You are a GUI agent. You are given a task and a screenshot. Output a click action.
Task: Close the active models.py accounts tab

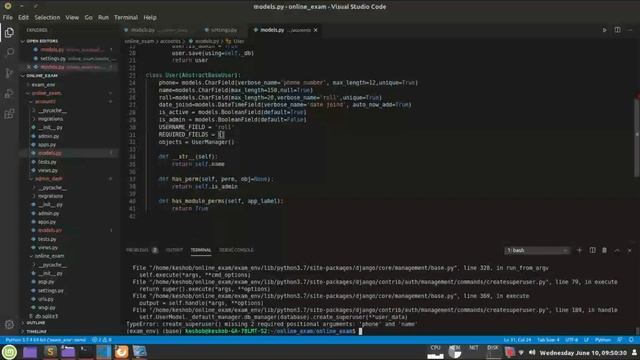(316, 30)
